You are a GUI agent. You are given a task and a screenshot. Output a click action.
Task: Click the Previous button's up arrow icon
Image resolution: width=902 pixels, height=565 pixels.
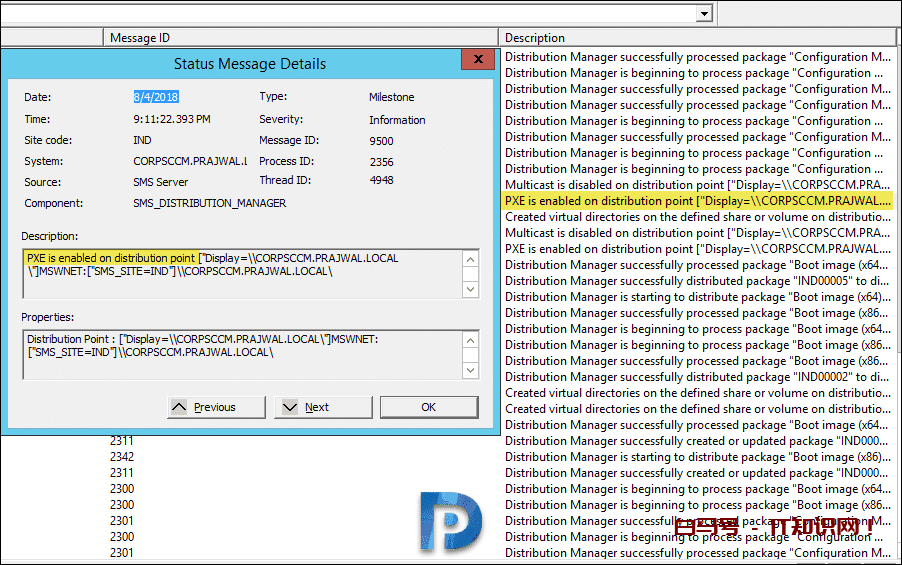click(179, 407)
